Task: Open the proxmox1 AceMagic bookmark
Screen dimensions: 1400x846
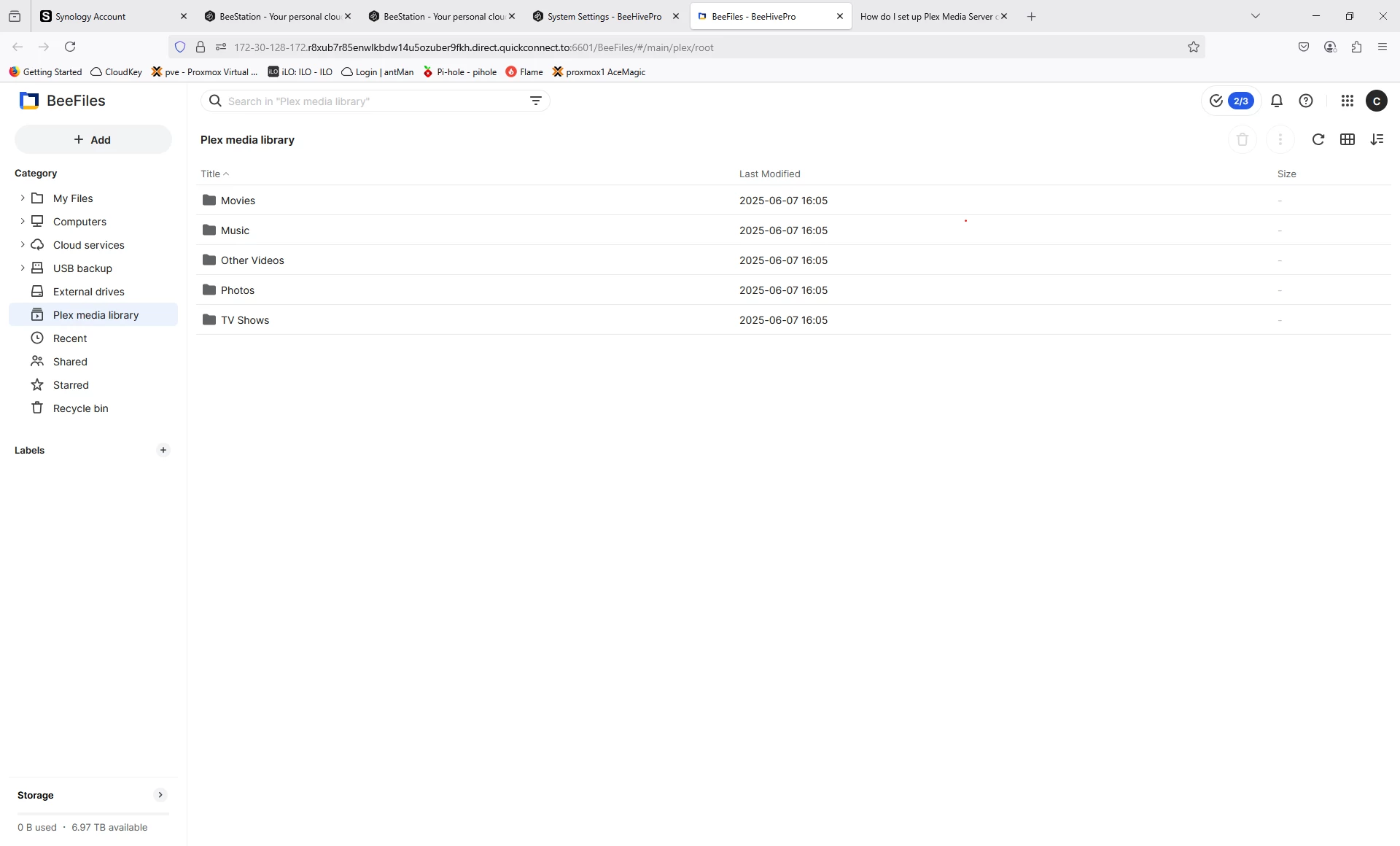Action: click(599, 71)
